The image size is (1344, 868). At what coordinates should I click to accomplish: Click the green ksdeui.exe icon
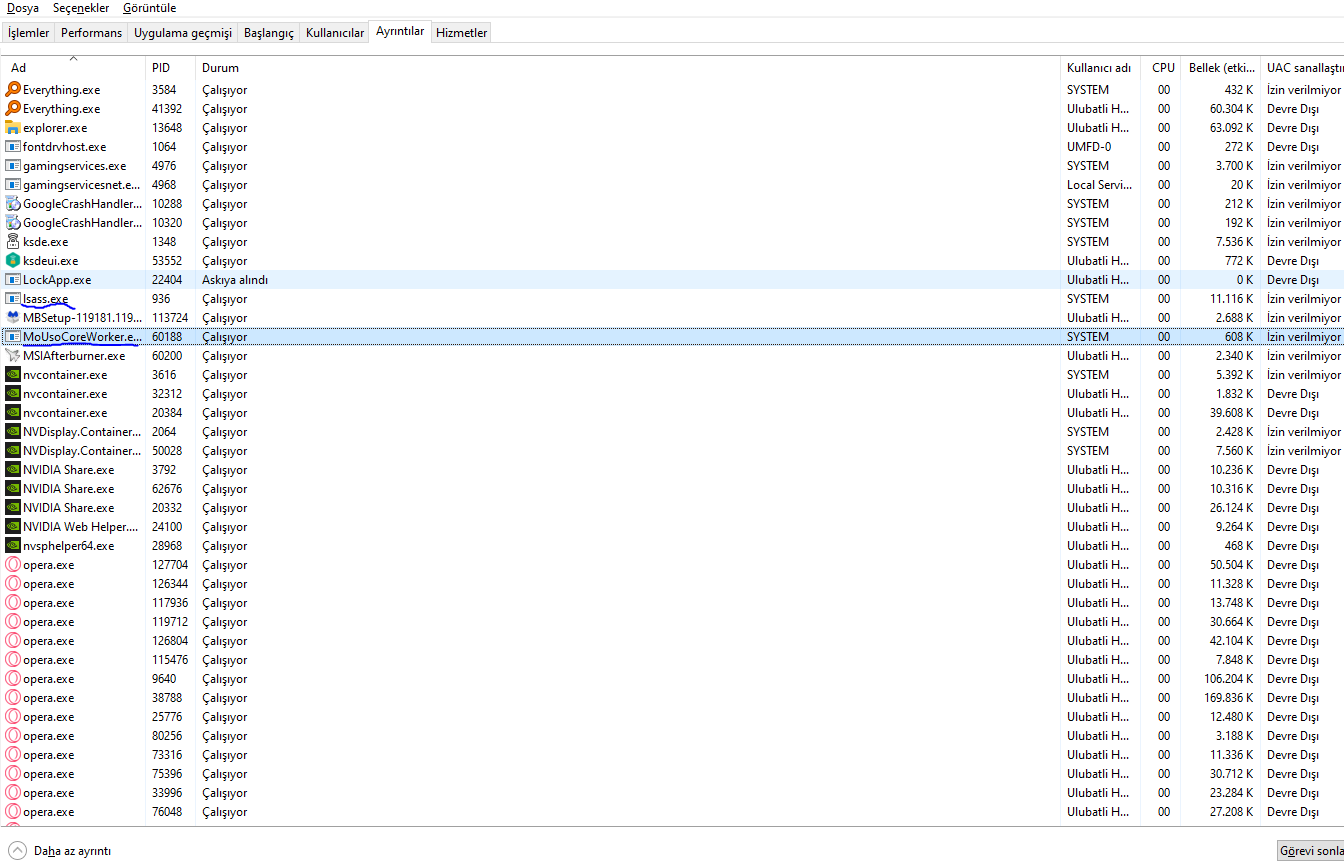coord(13,260)
